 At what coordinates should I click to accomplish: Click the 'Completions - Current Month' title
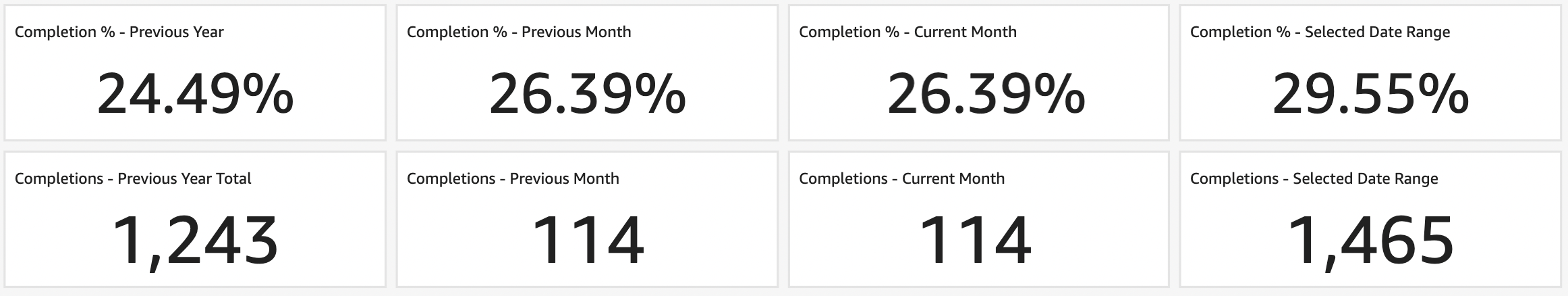901,178
